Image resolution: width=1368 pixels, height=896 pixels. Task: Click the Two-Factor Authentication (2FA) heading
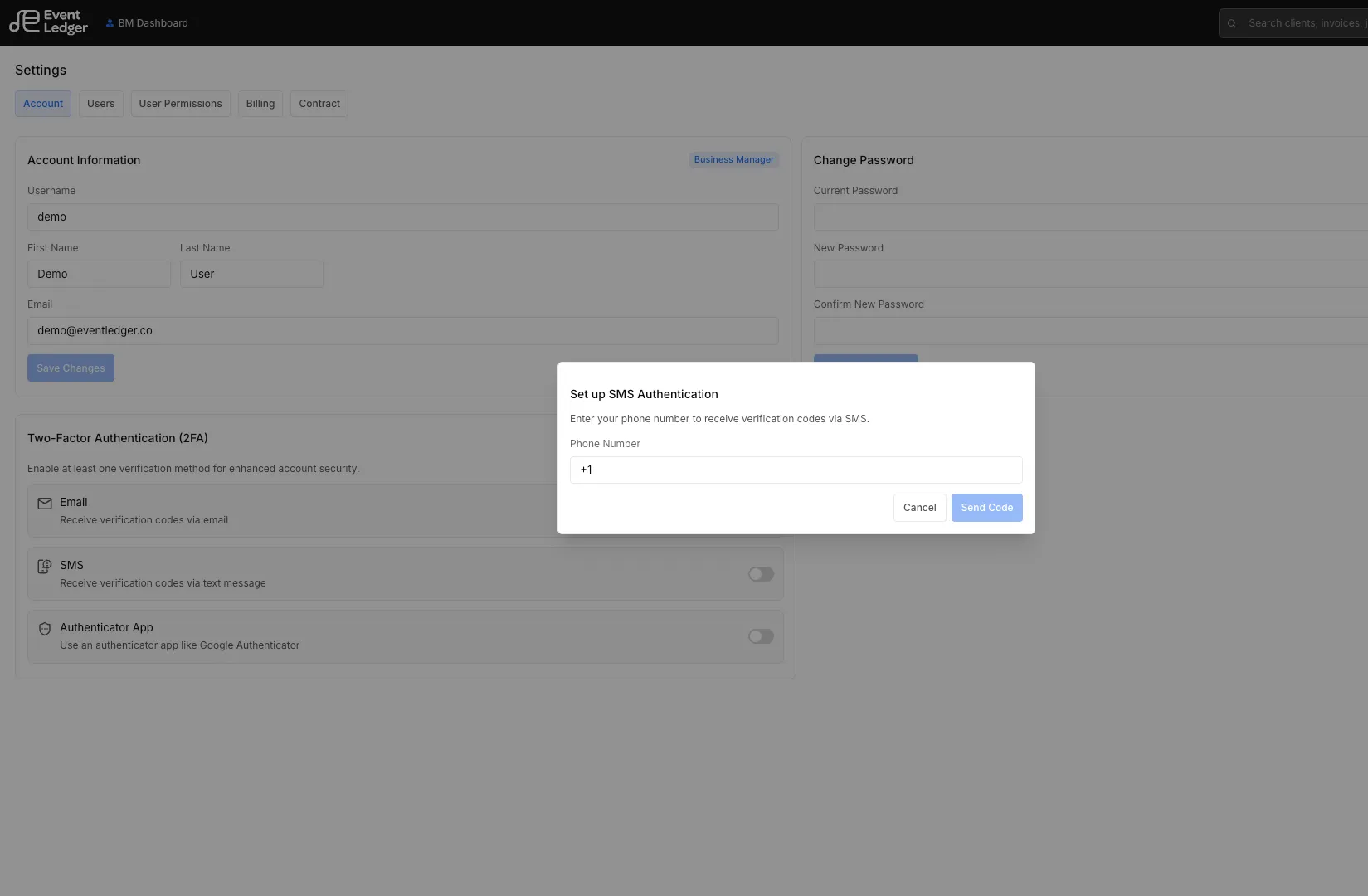click(x=118, y=438)
